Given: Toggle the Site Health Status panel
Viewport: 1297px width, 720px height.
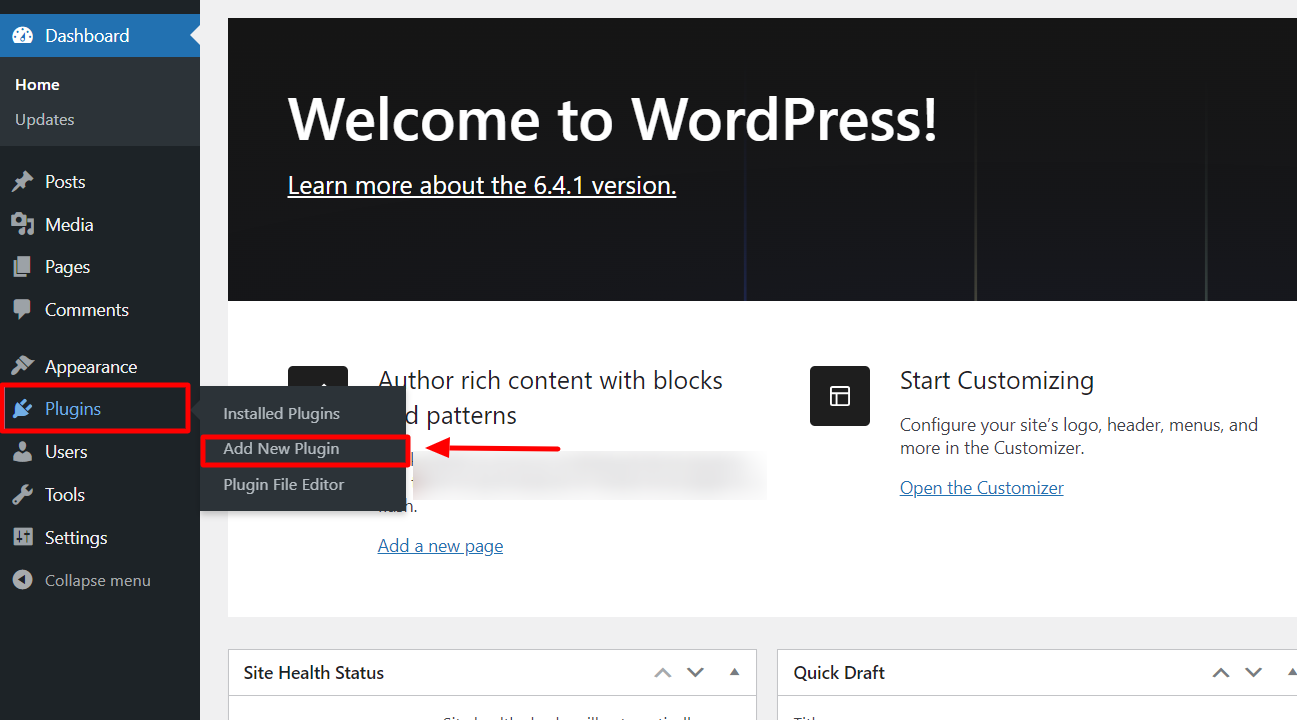Looking at the screenshot, I should tap(735, 673).
